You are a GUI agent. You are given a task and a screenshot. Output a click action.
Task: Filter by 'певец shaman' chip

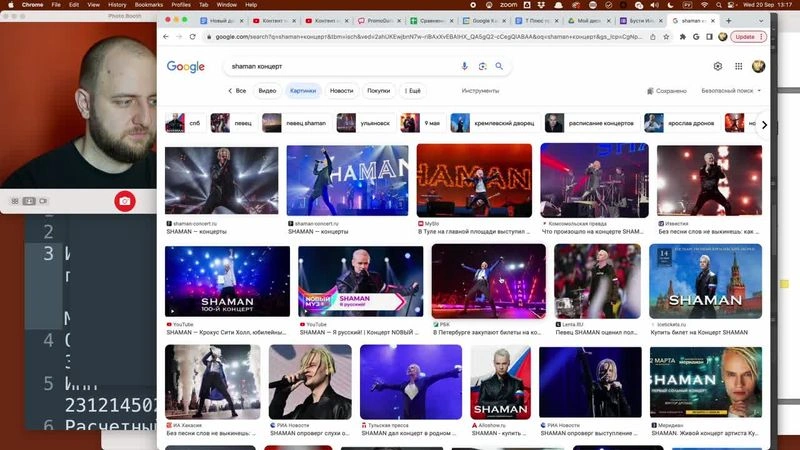pyautogui.click(x=296, y=123)
